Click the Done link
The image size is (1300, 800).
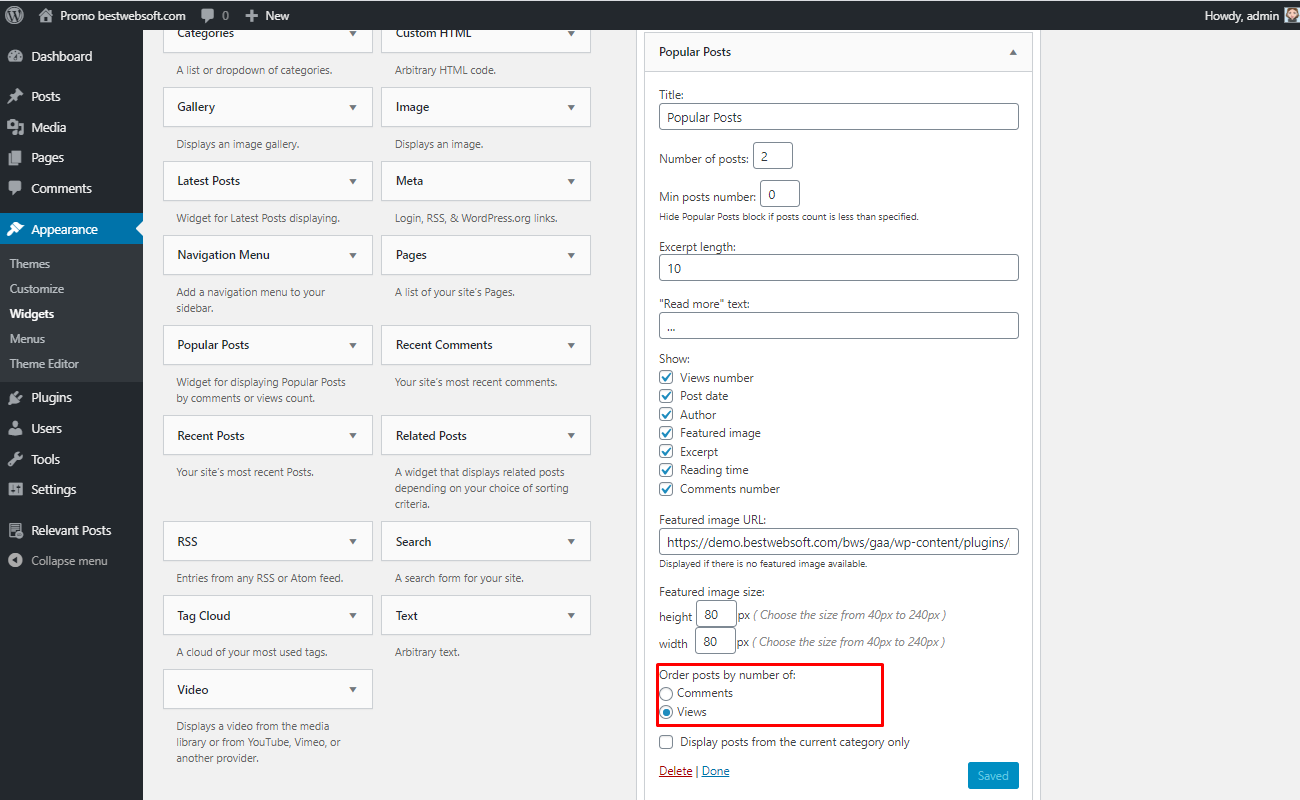coord(716,771)
